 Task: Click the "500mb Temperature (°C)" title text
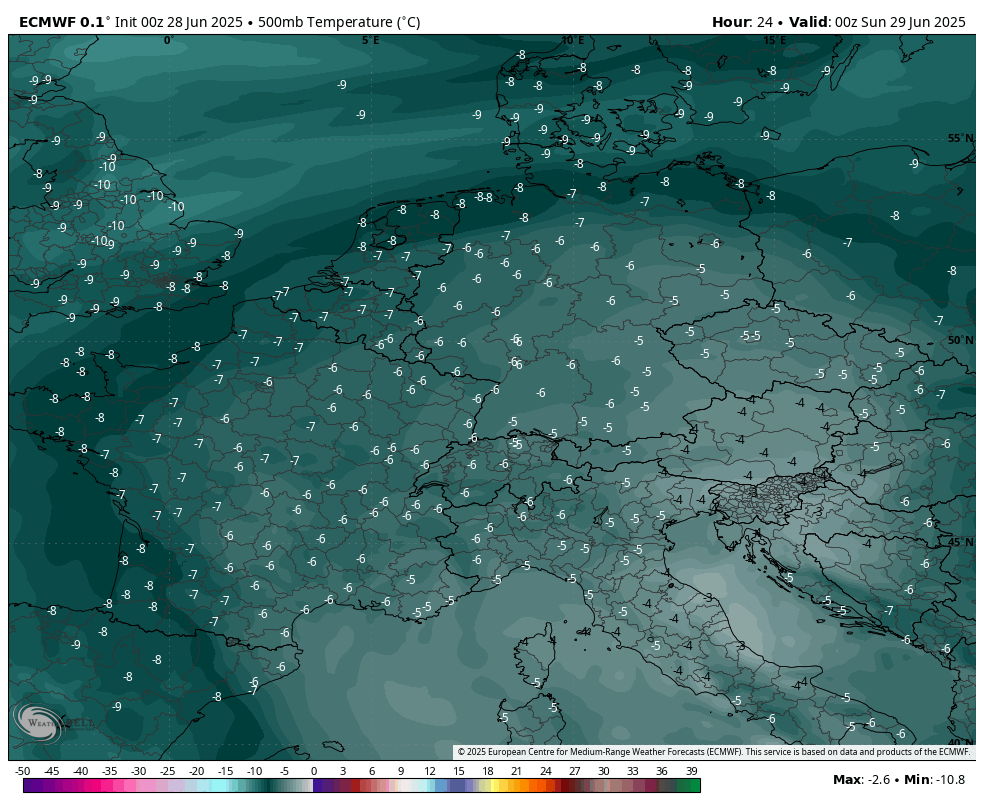336,22
